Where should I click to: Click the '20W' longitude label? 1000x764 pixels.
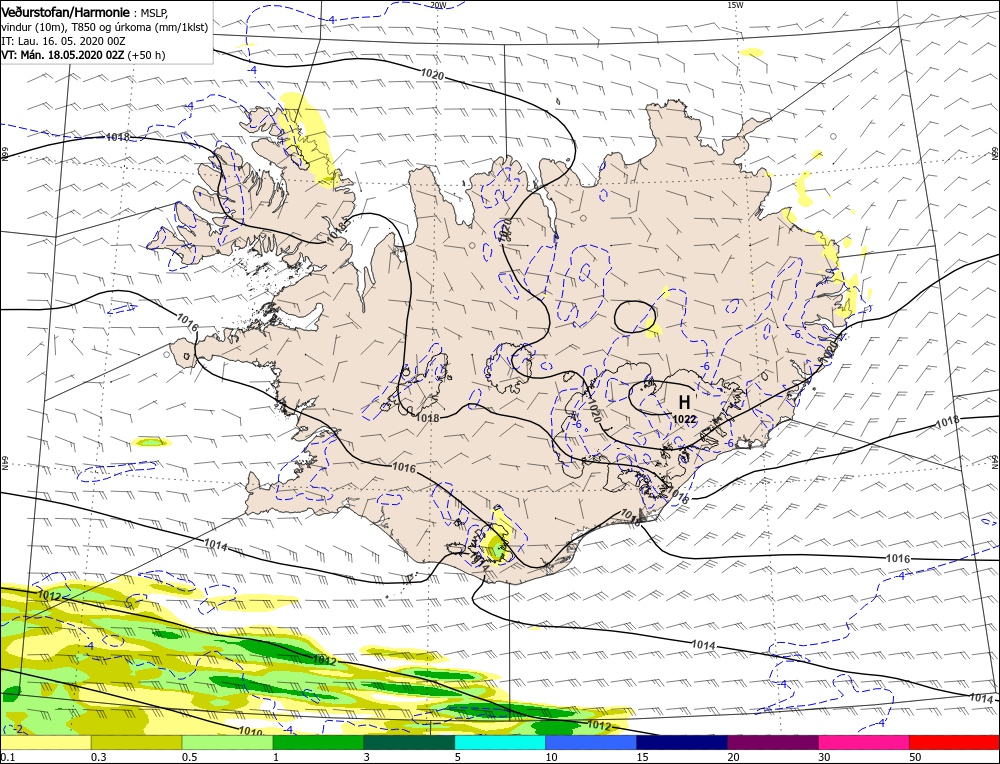coord(438,5)
